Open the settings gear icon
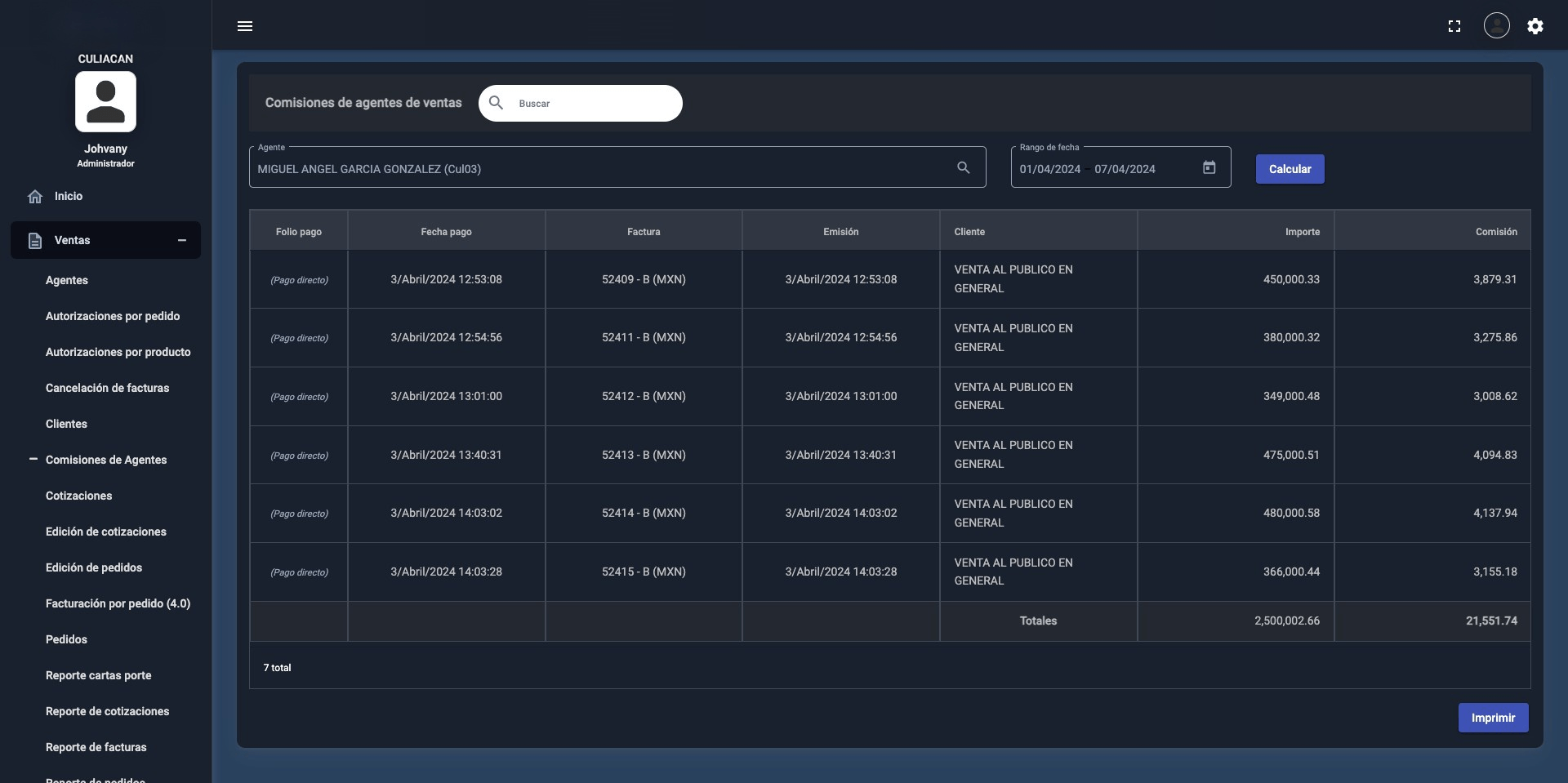Viewport: 1568px width, 783px height. 1535,26
